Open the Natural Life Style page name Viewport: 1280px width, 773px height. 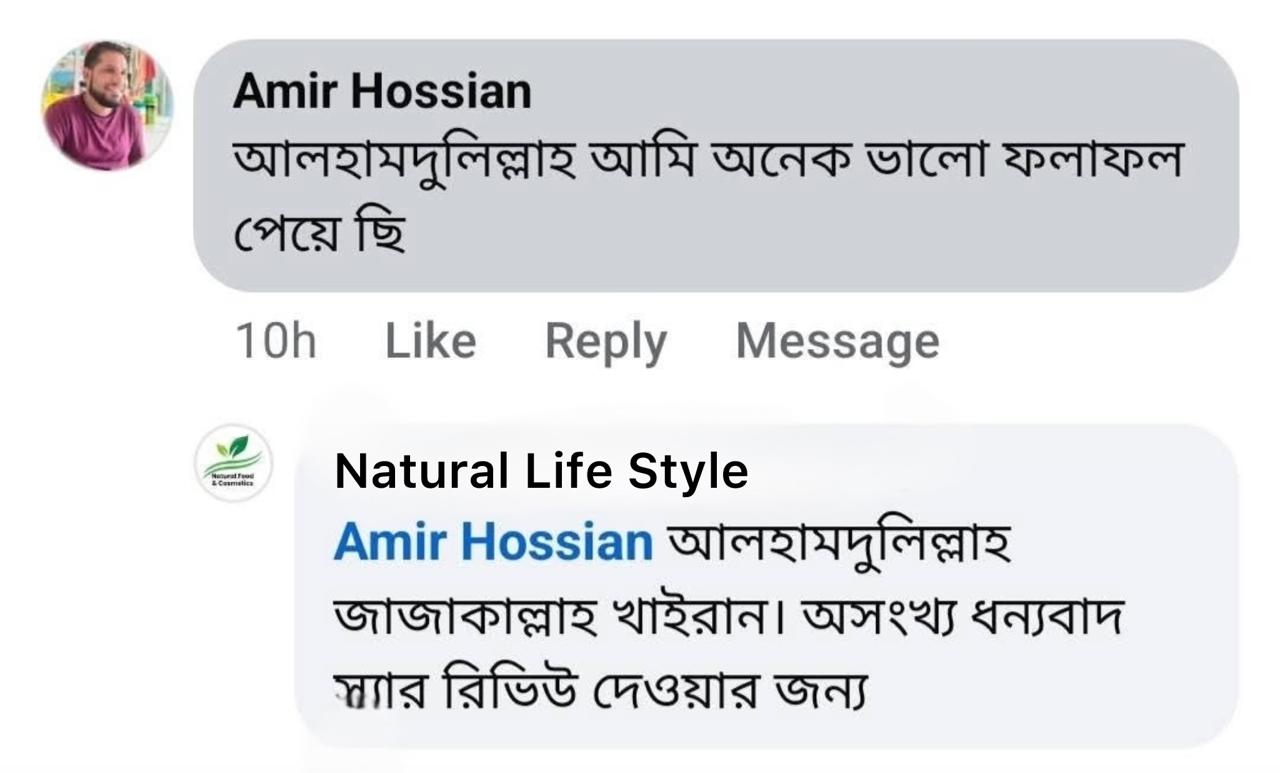pyautogui.click(x=541, y=470)
